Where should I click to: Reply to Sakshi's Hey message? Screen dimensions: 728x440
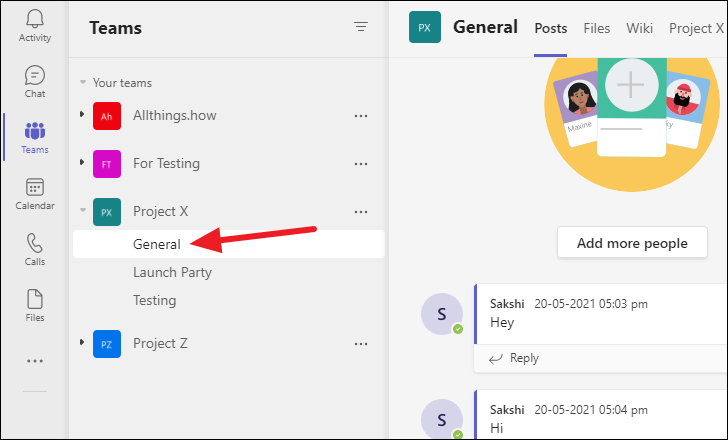point(514,358)
